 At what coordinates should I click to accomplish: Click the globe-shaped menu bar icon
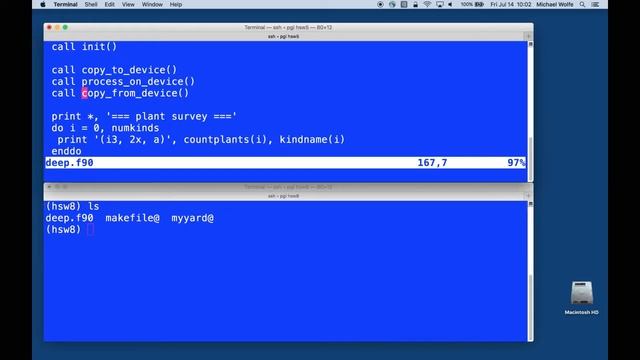[392, 4]
